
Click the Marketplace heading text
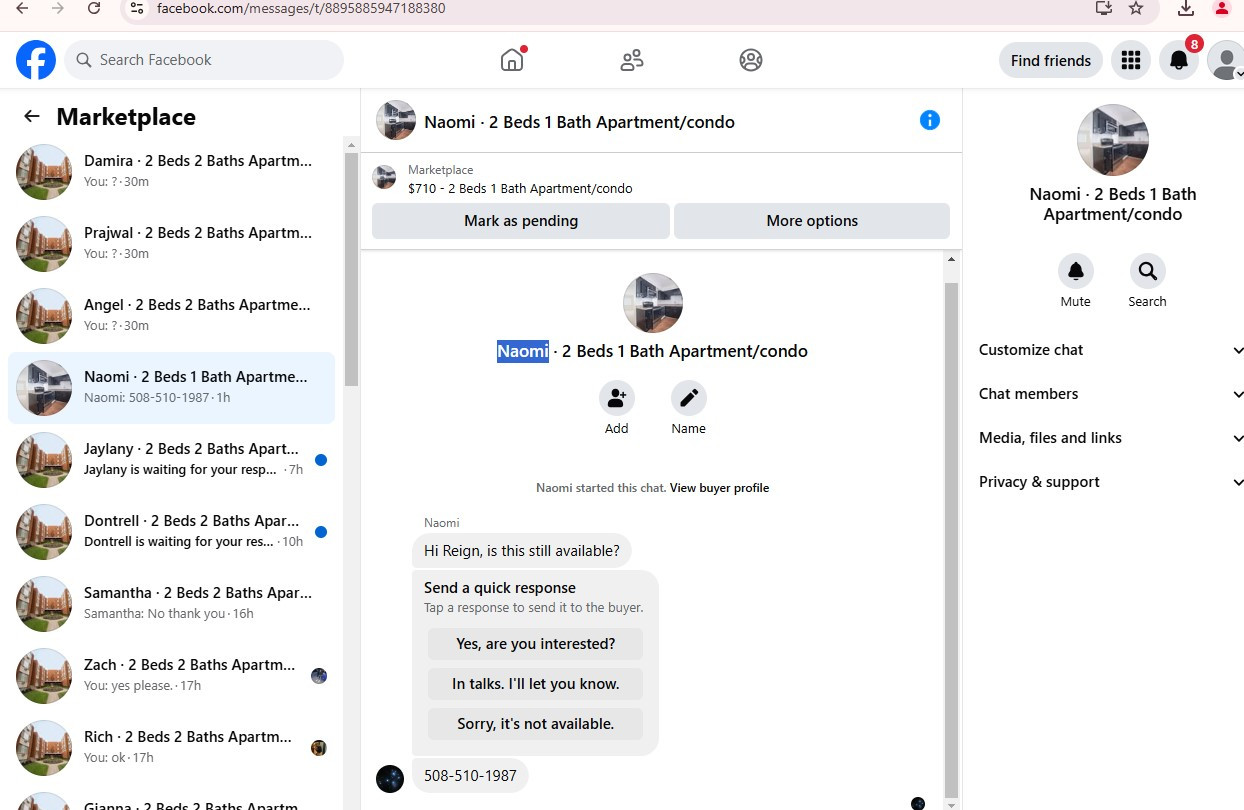126,117
